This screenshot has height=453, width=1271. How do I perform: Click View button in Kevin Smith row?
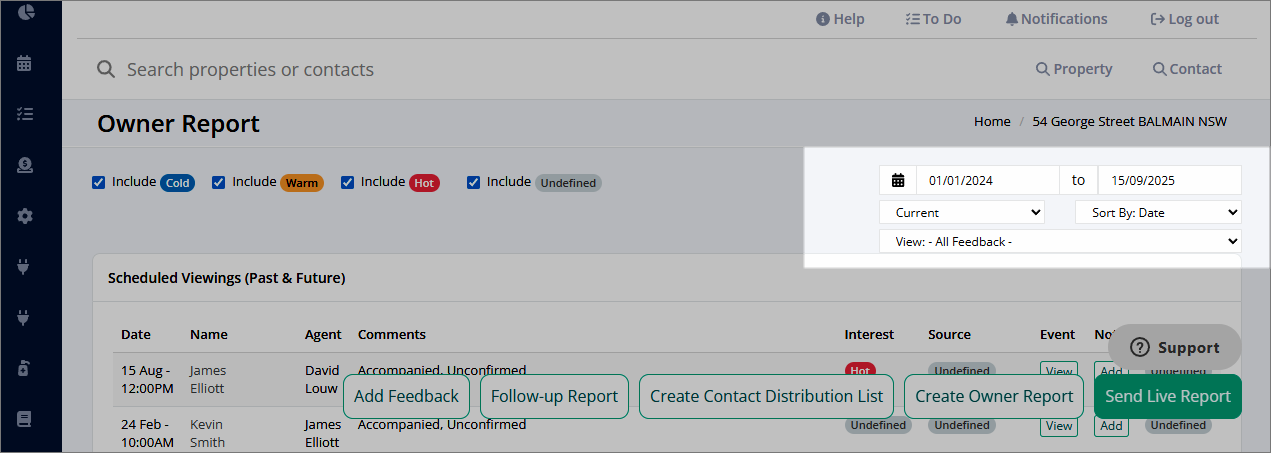coord(1058,426)
